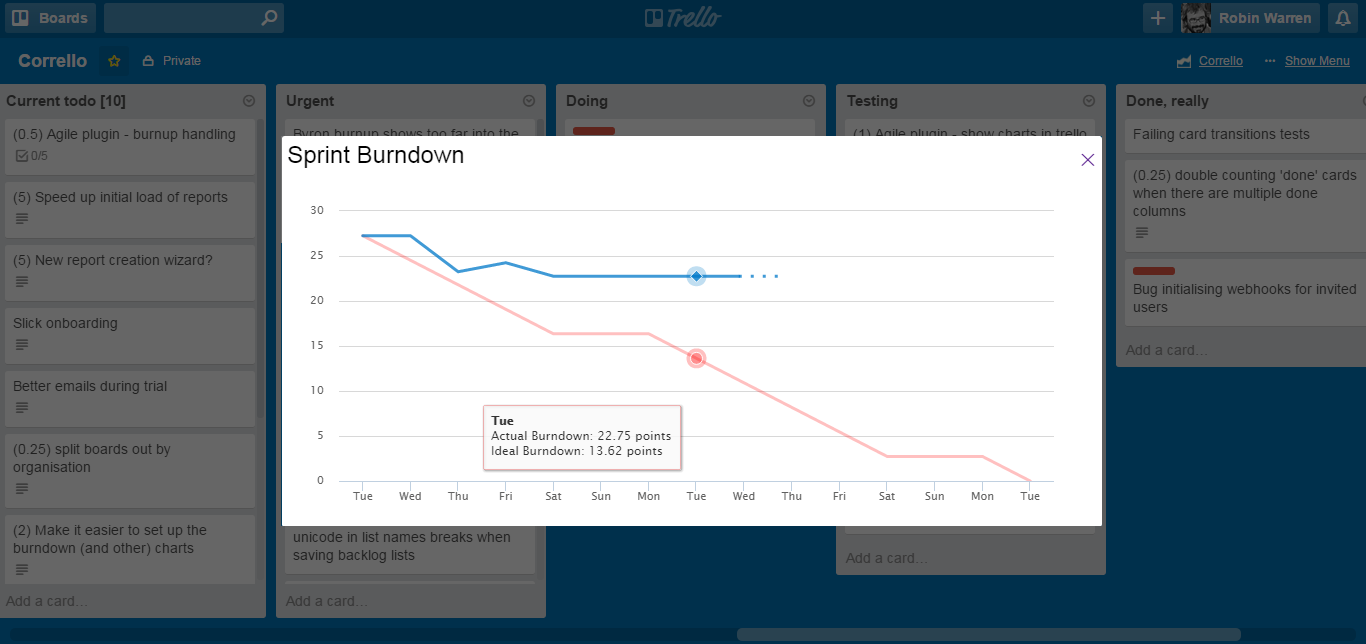Open card New report creation wizard?

[x=130, y=272]
